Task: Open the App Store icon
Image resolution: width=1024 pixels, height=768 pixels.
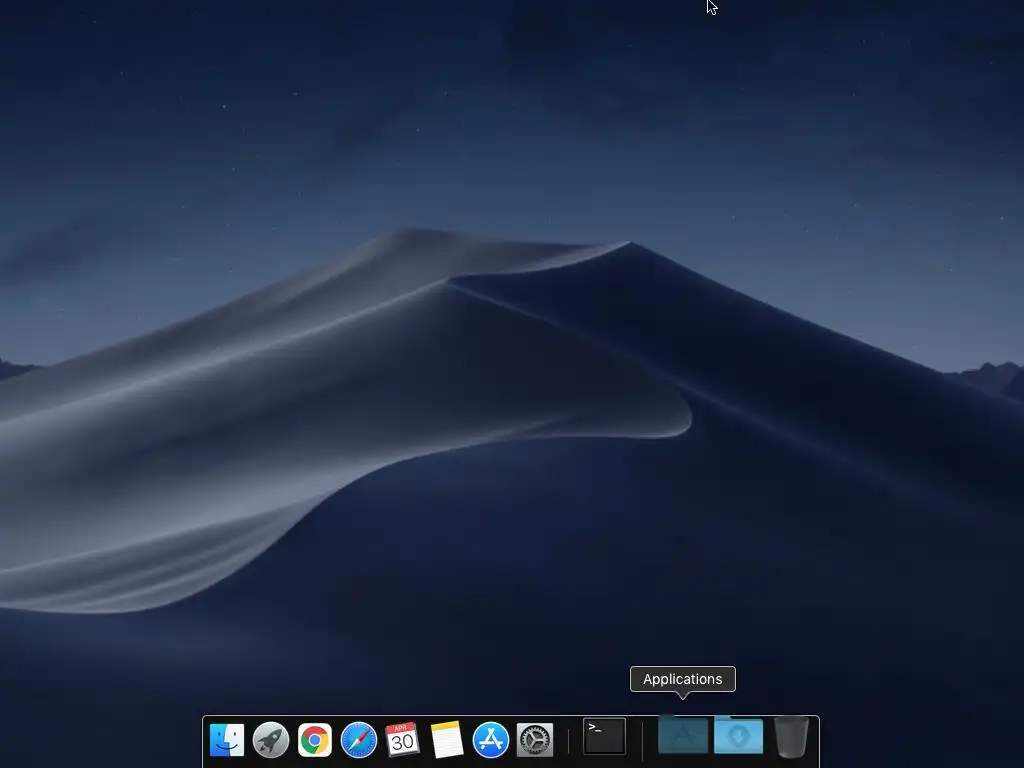Action: (x=490, y=740)
